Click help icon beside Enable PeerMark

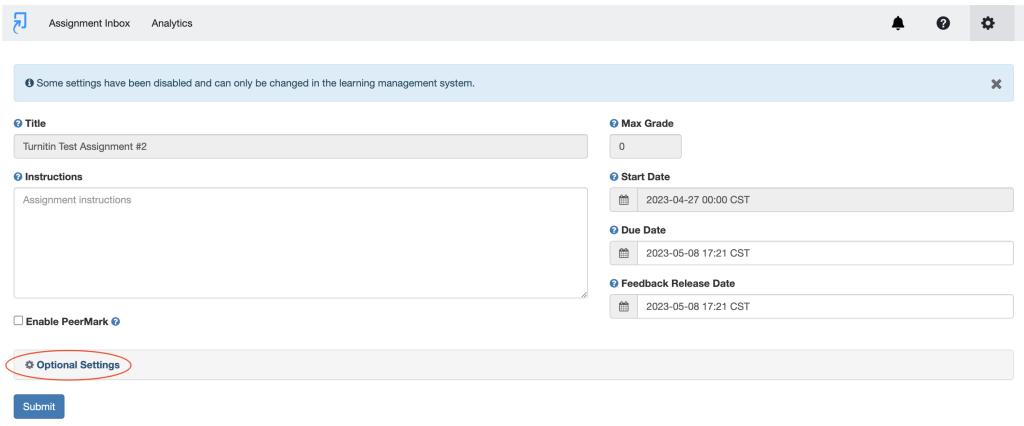coord(116,321)
